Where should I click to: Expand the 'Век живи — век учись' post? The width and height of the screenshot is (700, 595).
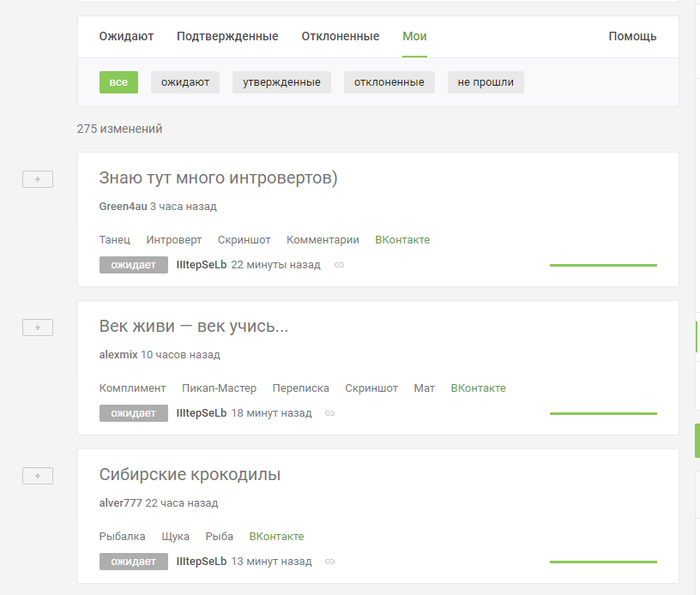point(37,327)
